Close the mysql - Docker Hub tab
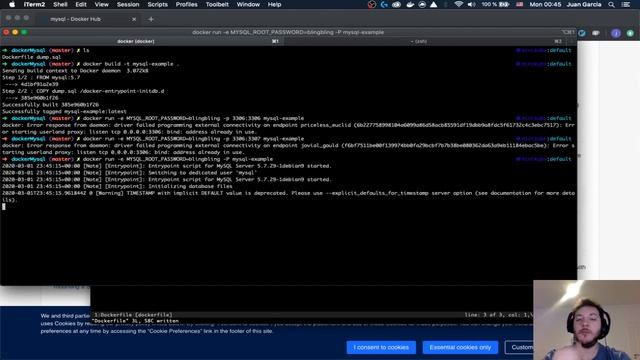640x360 pixels. tap(134, 19)
